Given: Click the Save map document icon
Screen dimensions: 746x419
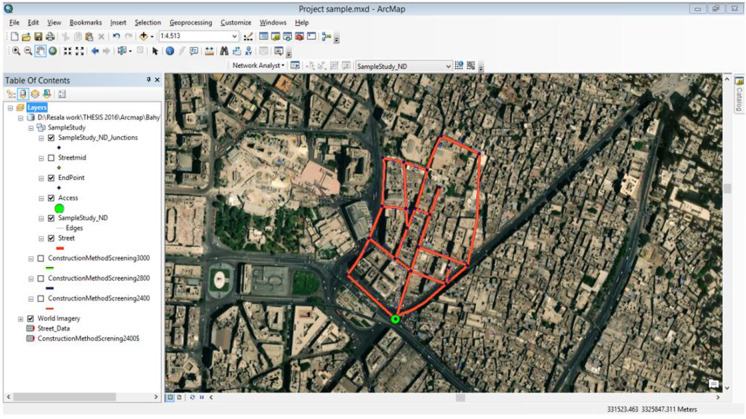Looking at the screenshot, I should [x=39, y=36].
